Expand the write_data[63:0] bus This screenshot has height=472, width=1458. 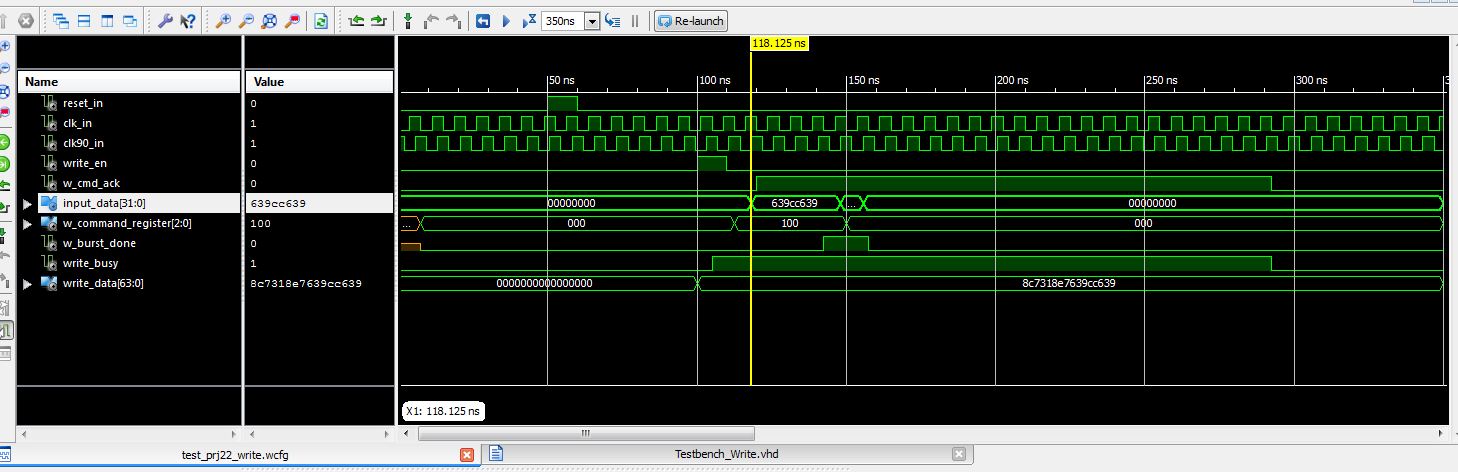coord(27,283)
